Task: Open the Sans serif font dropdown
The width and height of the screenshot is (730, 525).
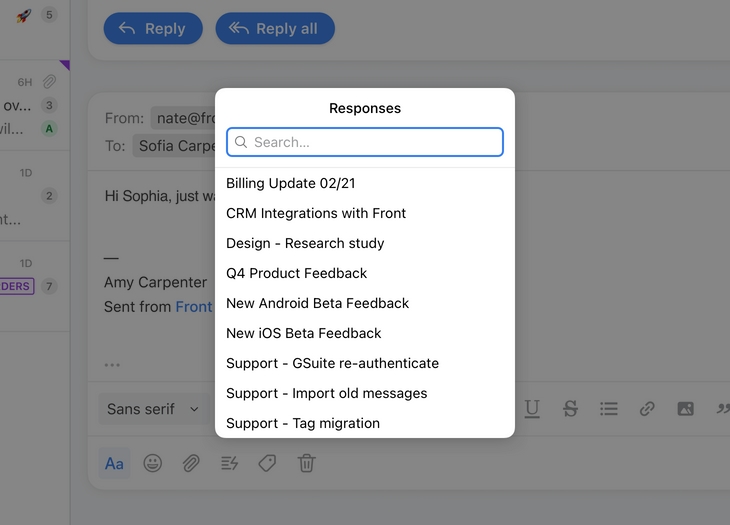Action: (x=153, y=409)
